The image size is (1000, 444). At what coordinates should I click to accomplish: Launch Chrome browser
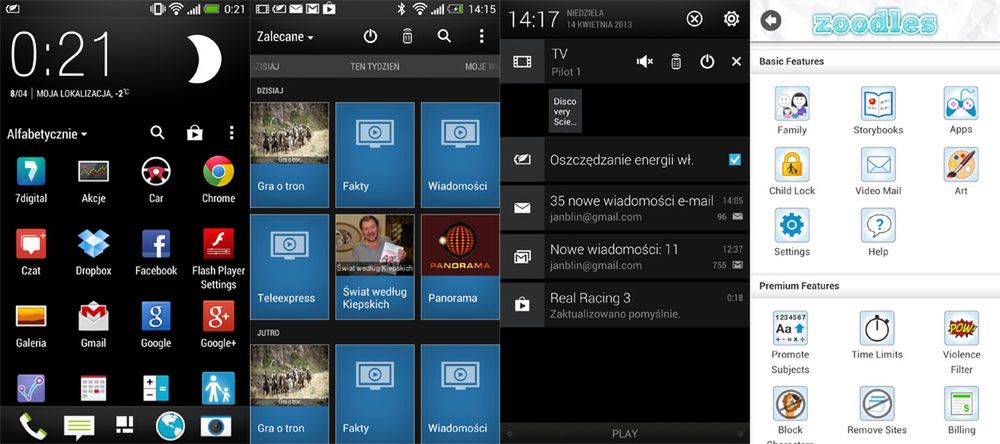point(218,179)
